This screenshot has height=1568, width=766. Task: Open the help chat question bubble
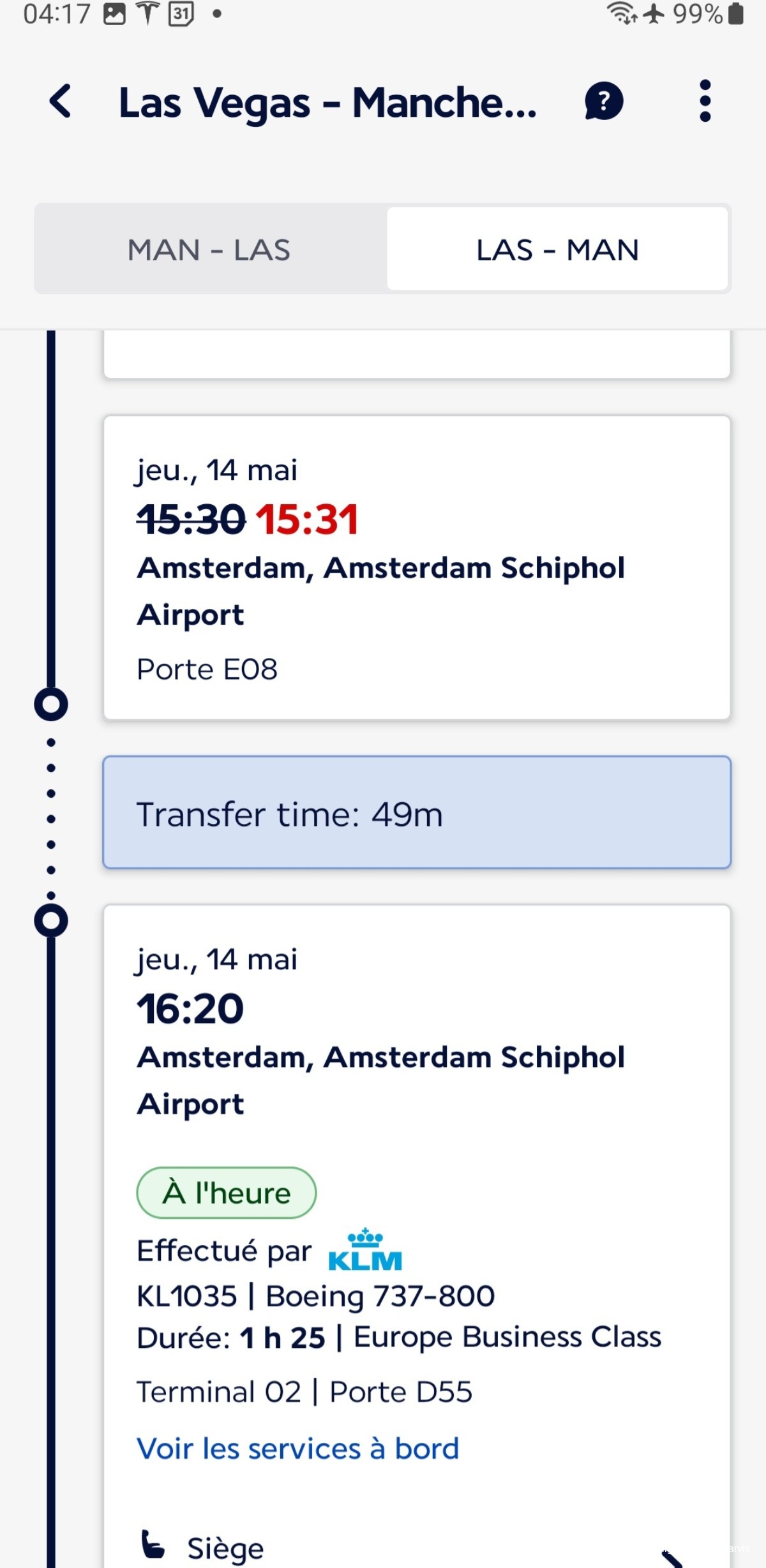pos(603,101)
